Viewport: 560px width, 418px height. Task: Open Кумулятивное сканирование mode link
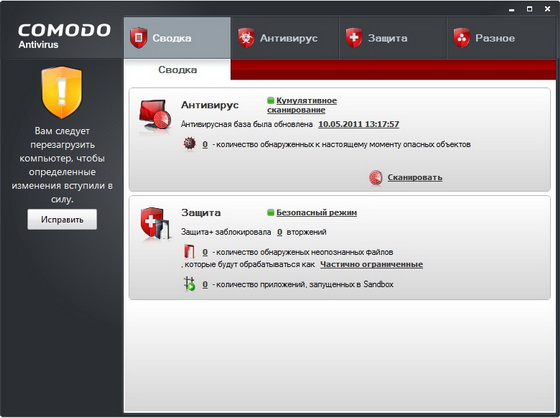pyautogui.click(x=302, y=105)
